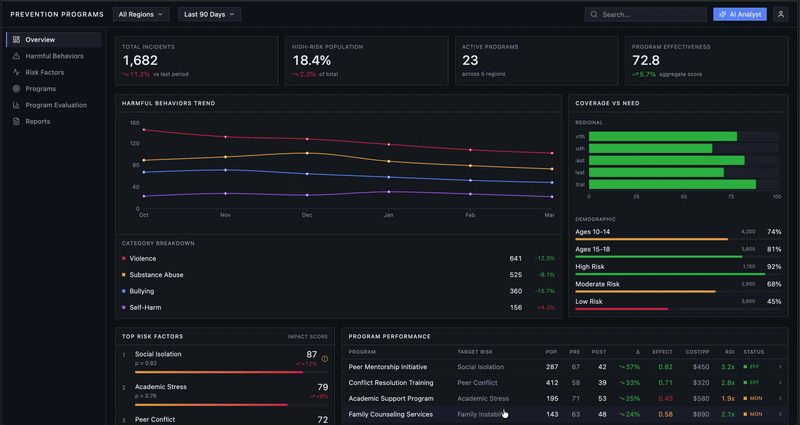
Task: Click the Overview grid icon in sidebar
Action: coord(16,40)
